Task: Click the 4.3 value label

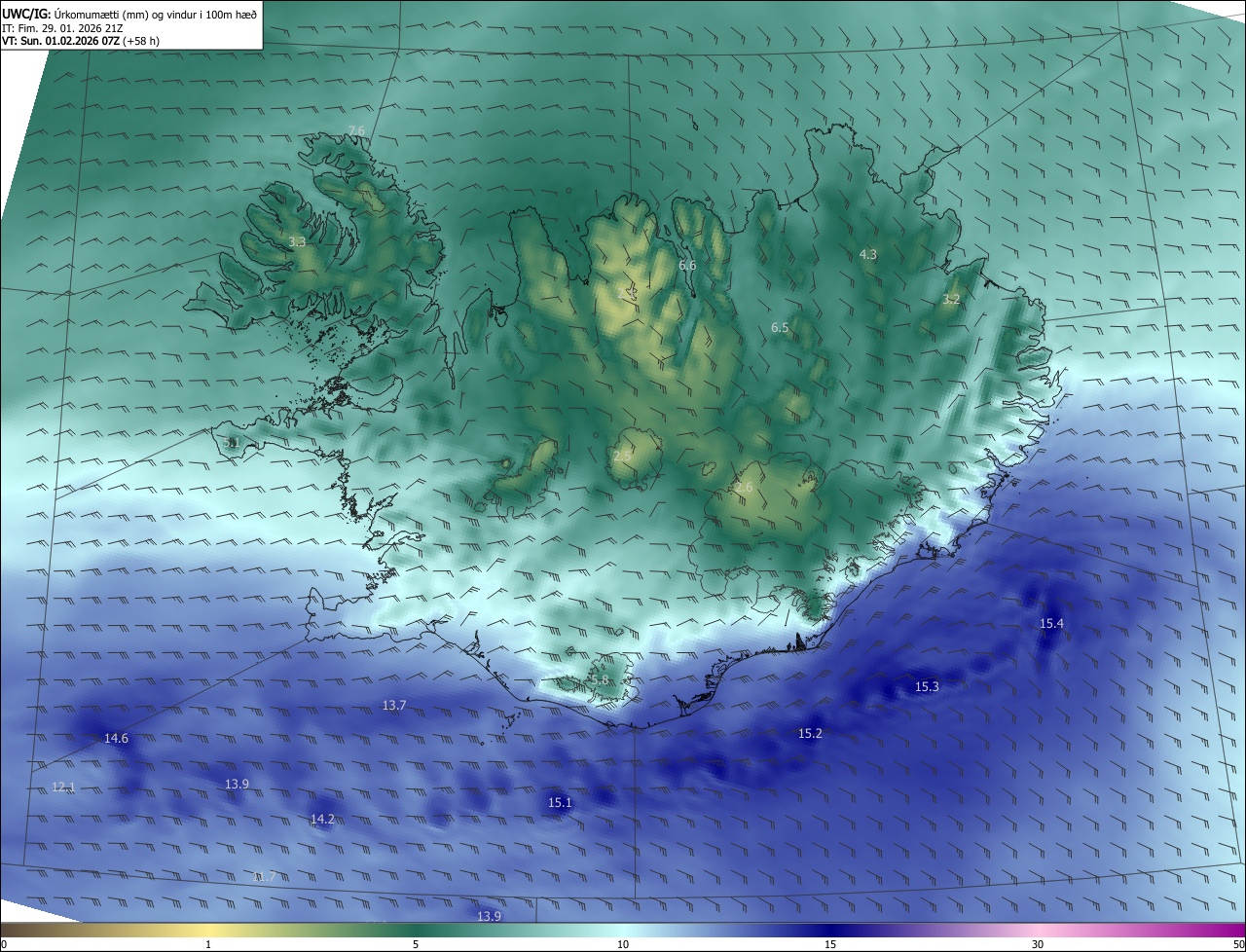Action: [867, 254]
